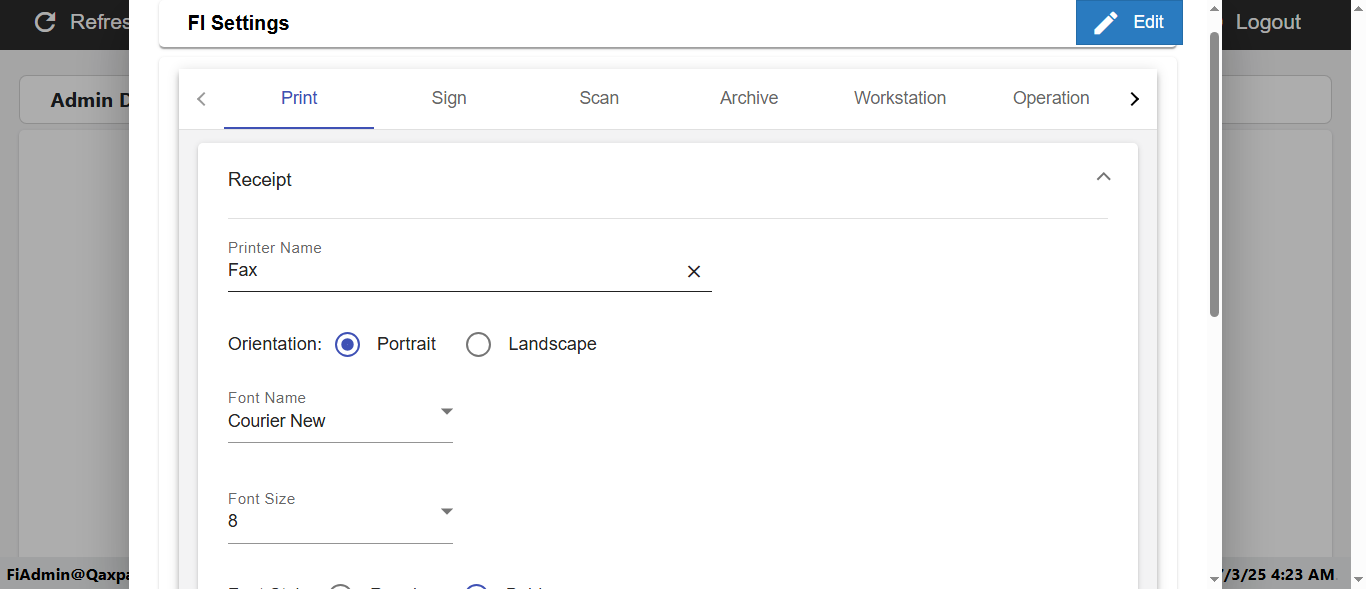The height and width of the screenshot is (589, 1366).
Task: Open the Font Name dropdown
Action: [x=340, y=420]
